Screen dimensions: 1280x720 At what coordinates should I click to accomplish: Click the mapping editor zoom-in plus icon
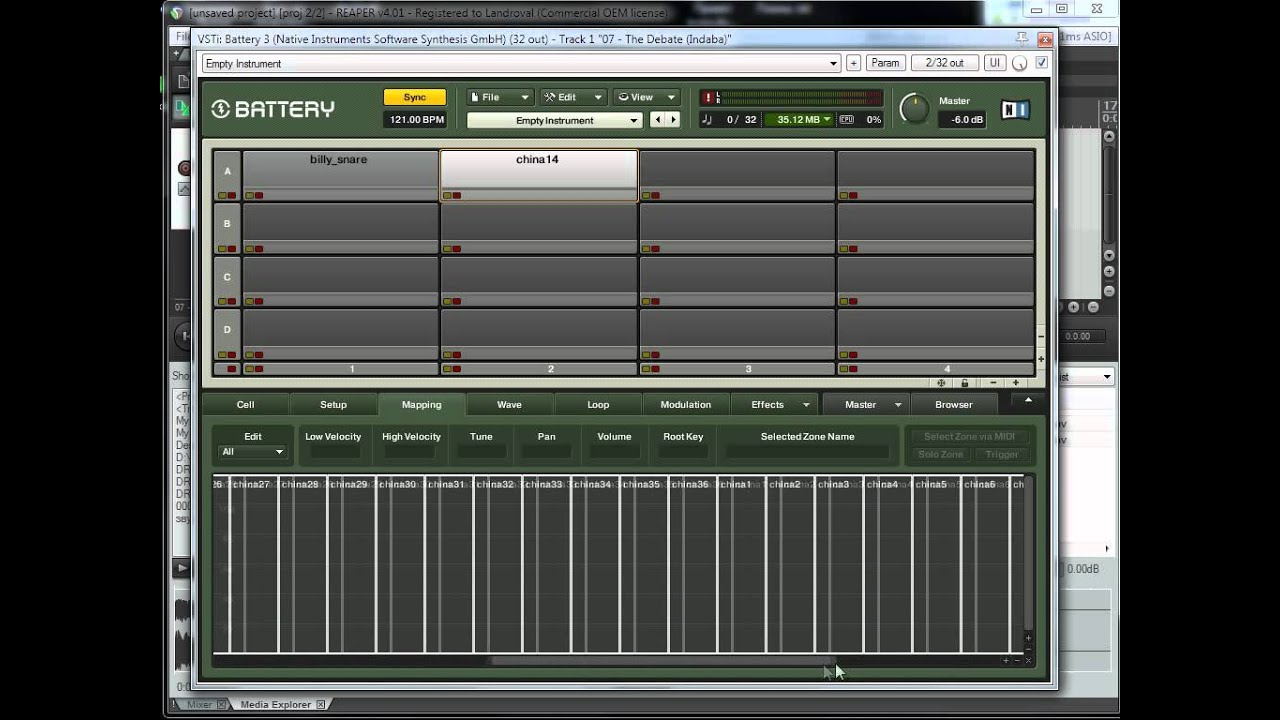[1006, 660]
